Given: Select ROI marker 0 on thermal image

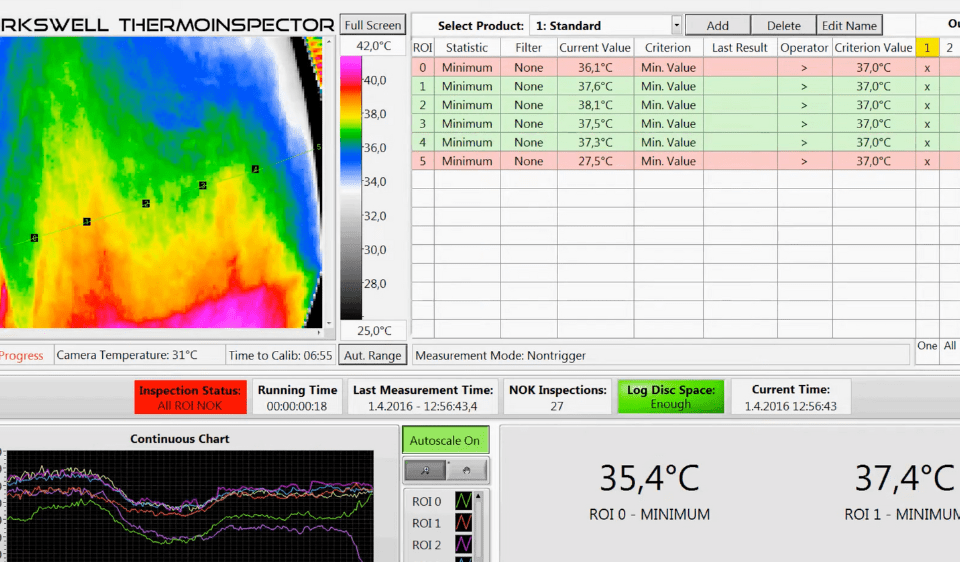Looking at the screenshot, I should click(34, 238).
